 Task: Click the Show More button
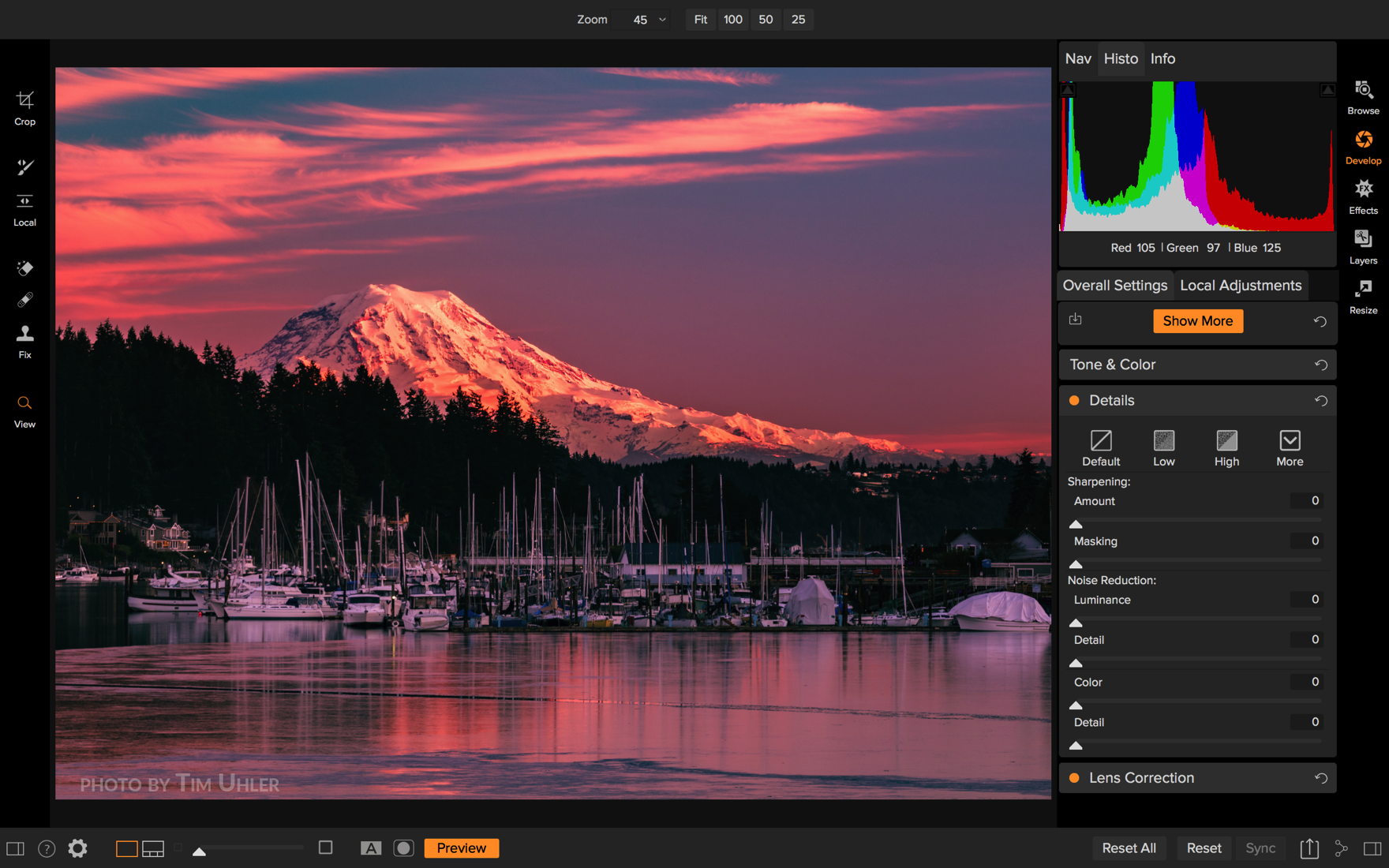pyautogui.click(x=1197, y=321)
